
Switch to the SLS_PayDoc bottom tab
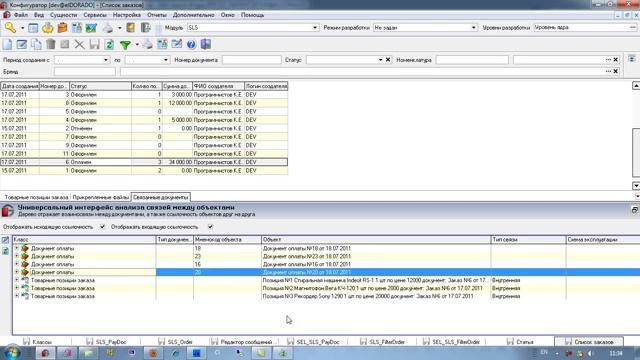[106, 342]
